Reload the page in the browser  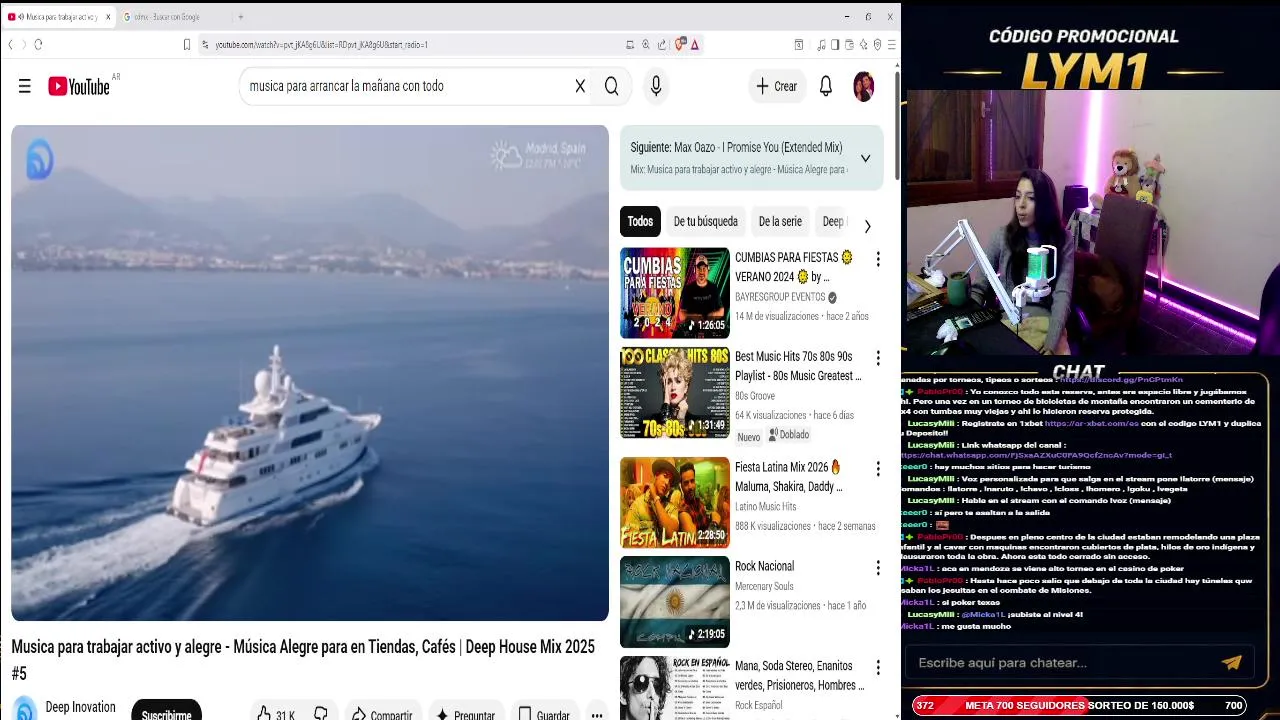(x=38, y=44)
